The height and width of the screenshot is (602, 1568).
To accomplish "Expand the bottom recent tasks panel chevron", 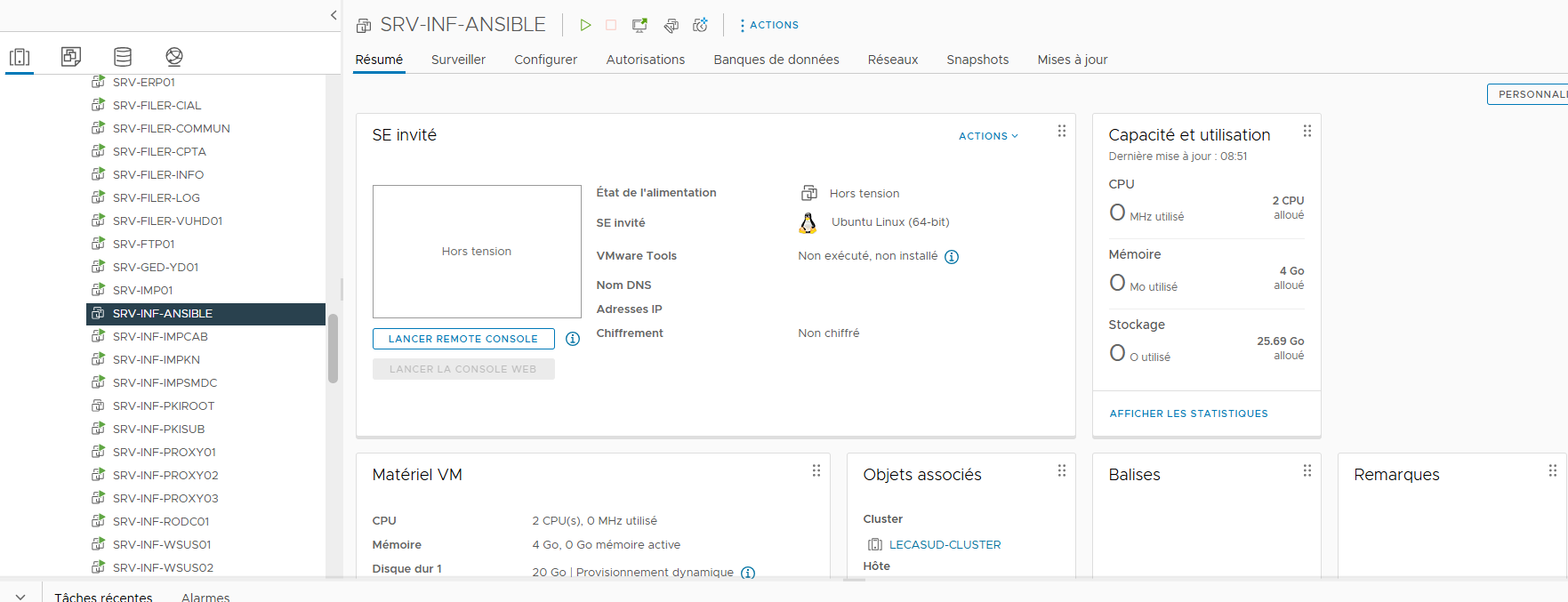I will pos(20,597).
